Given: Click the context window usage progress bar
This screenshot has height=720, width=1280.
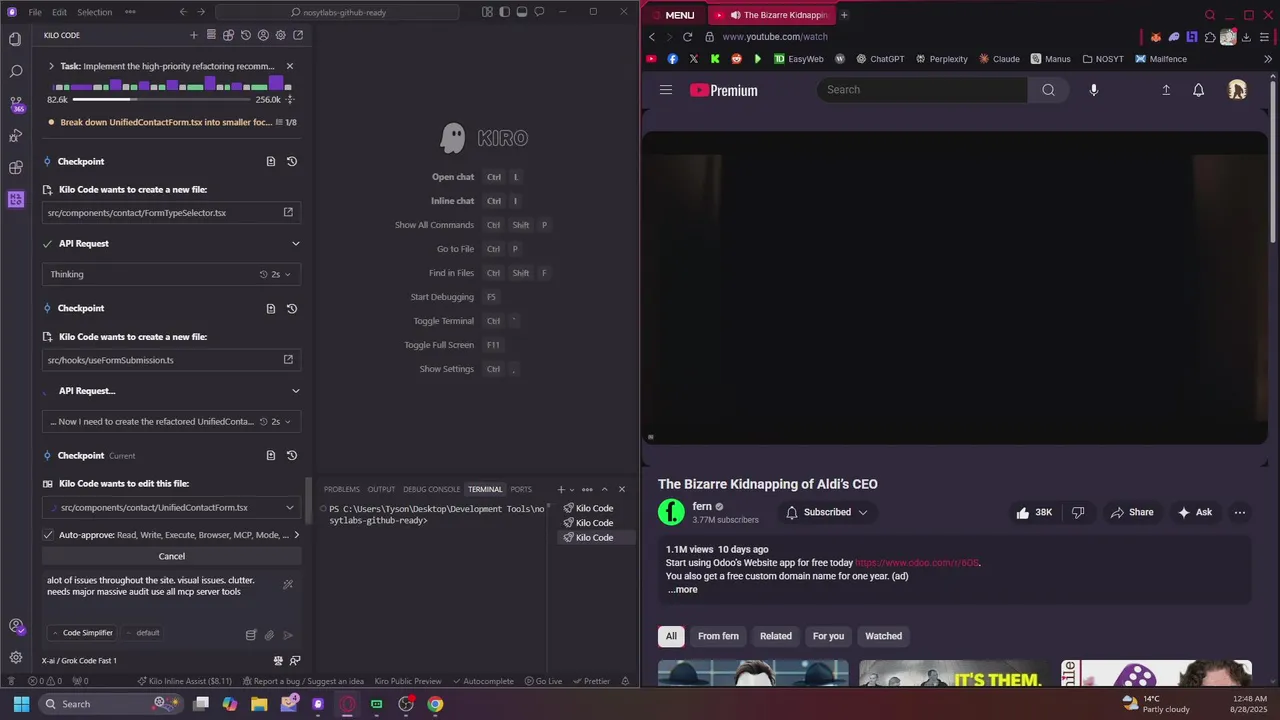Looking at the screenshot, I should pos(162,99).
